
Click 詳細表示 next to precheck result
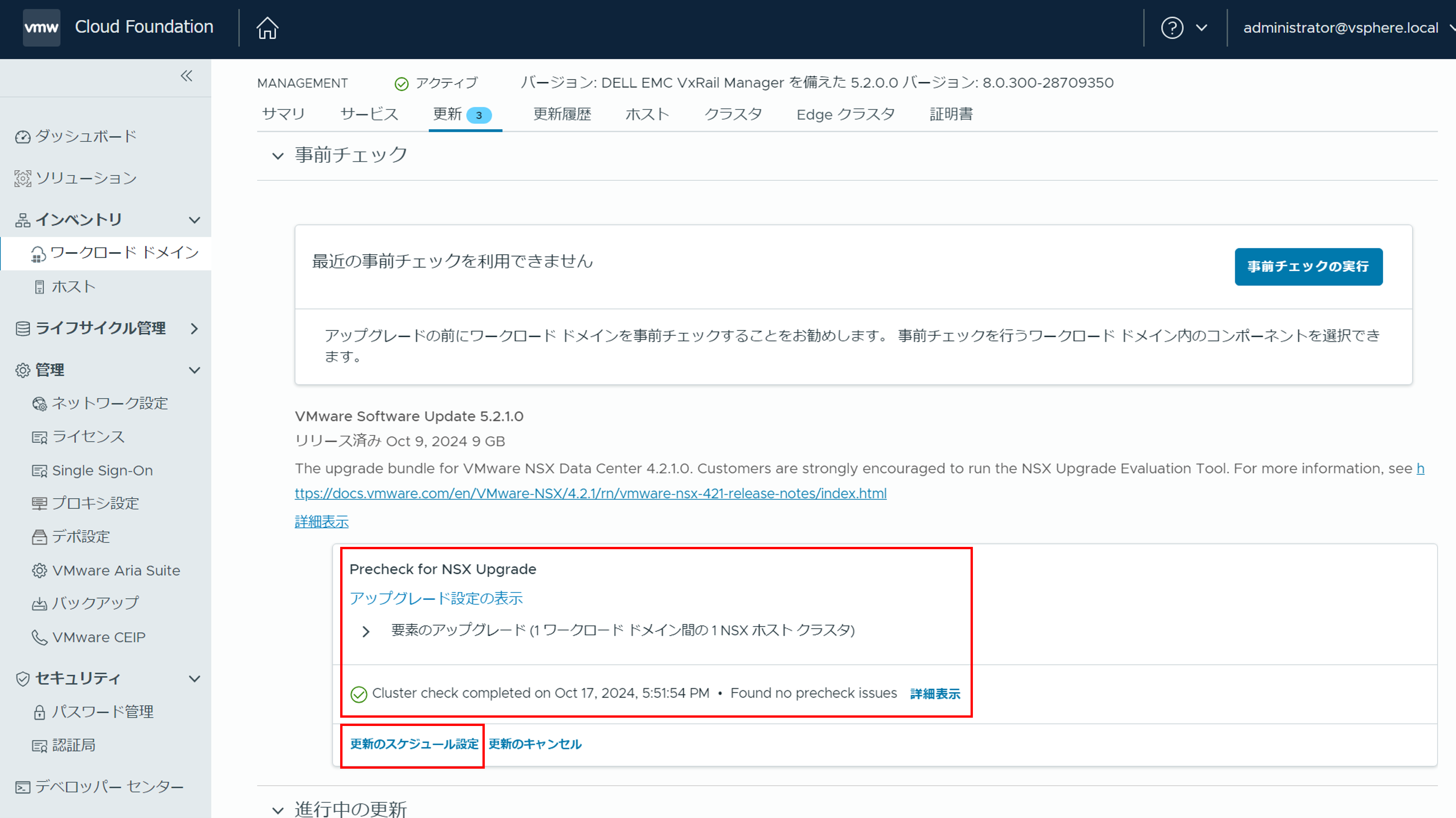(x=935, y=694)
